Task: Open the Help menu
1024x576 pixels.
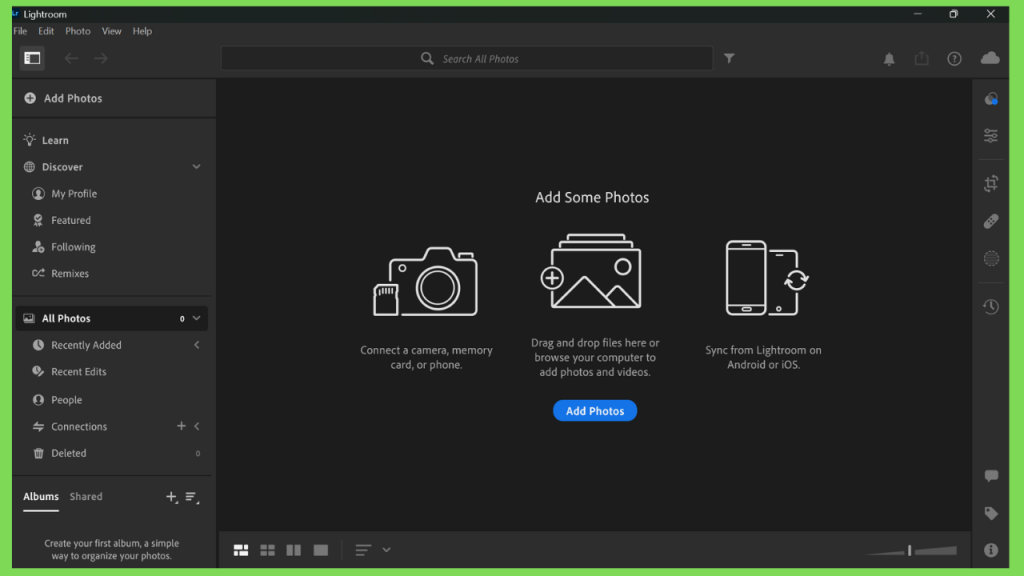Action: point(142,31)
